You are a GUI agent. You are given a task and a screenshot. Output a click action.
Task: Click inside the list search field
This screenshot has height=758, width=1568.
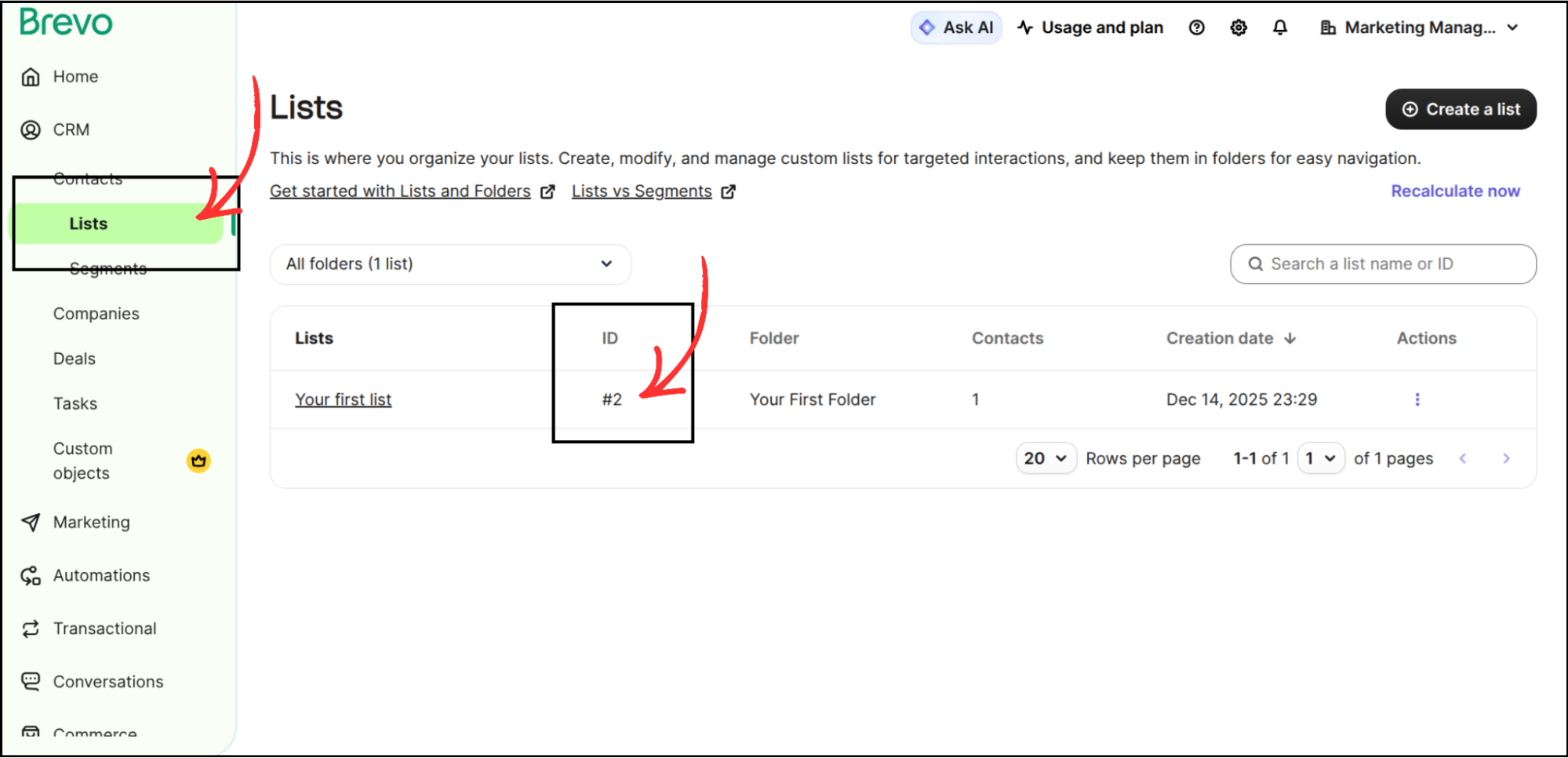click(1383, 264)
